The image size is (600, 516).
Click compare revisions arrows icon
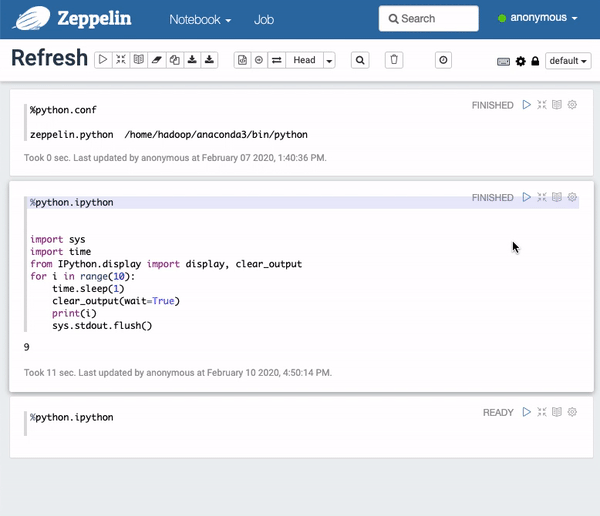click(277, 60)
